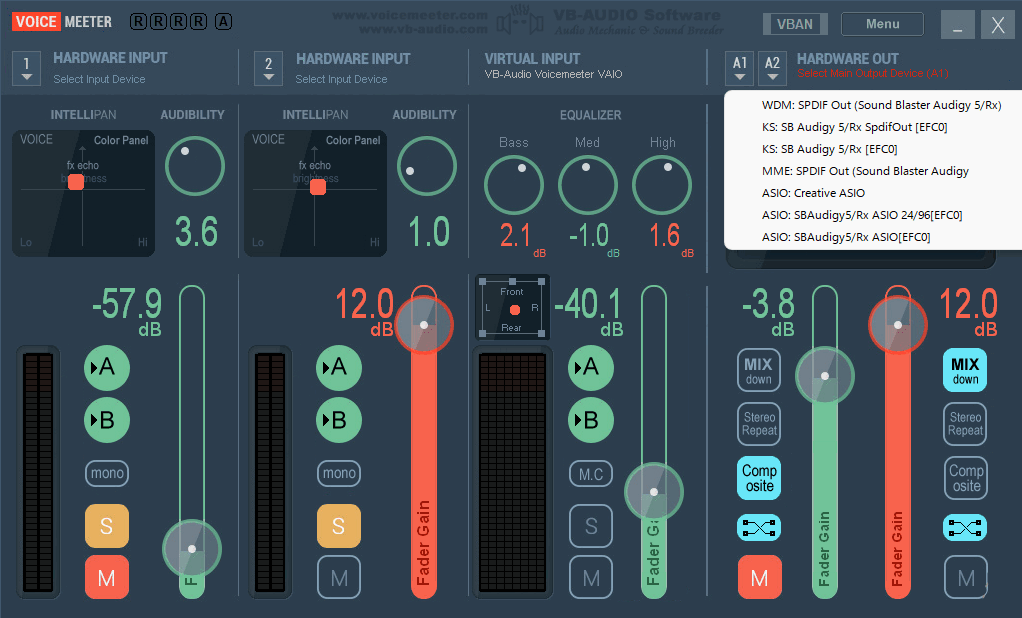The width and height of the screenshot is (1022, 618).
Task: Click VB-Audio Voicemeeter VAIO label
Action: pos(553,74)
